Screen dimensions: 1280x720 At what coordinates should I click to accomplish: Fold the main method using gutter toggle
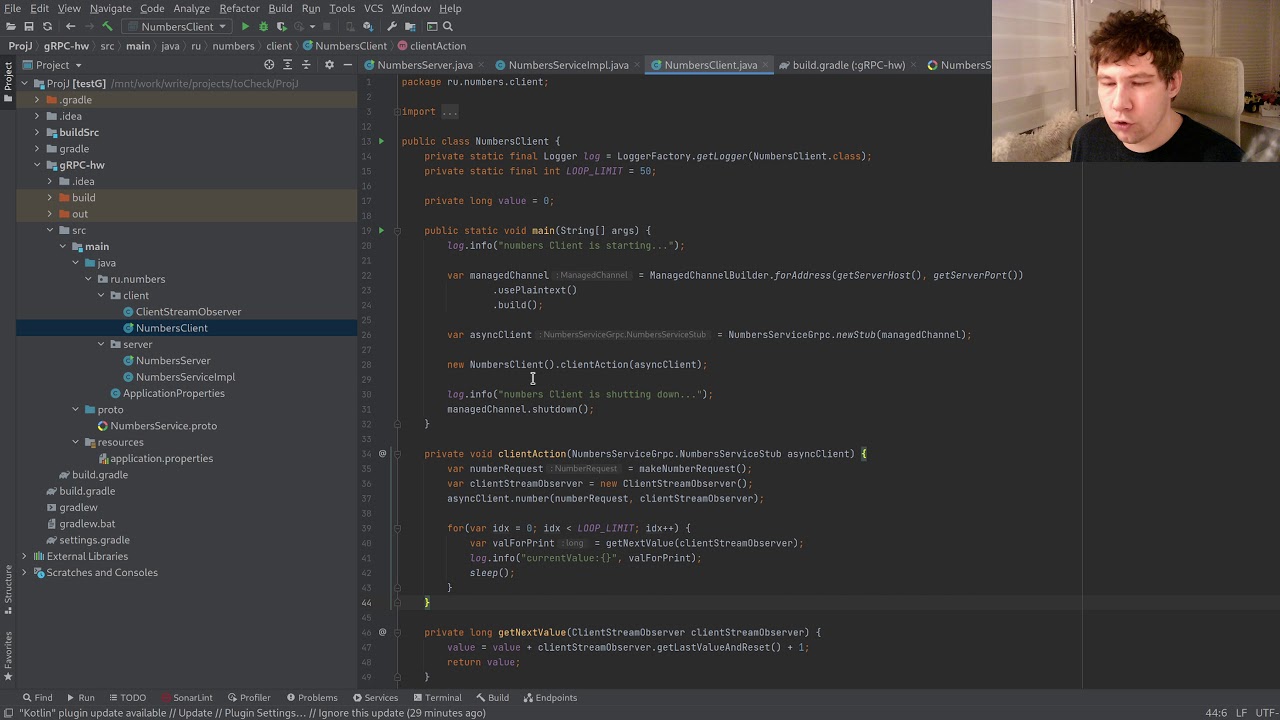(397, 230)
